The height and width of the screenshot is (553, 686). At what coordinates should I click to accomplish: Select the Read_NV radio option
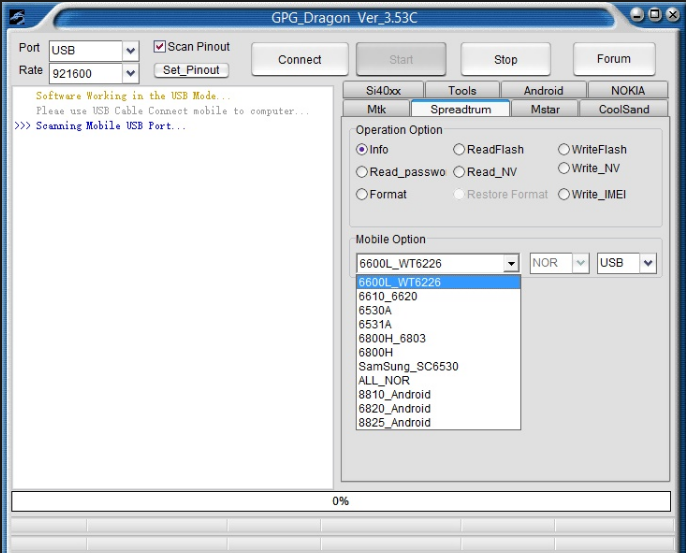point(458,172)
